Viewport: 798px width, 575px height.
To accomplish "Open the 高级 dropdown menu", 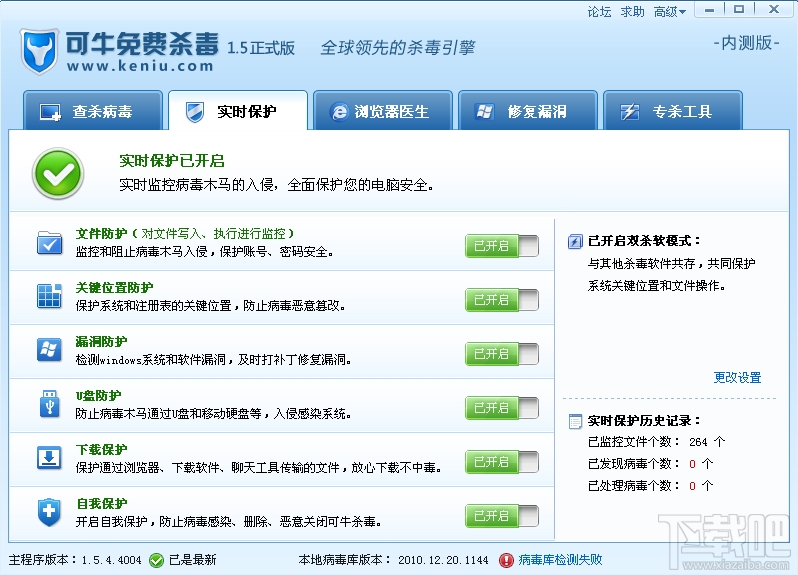I will 670,12.
